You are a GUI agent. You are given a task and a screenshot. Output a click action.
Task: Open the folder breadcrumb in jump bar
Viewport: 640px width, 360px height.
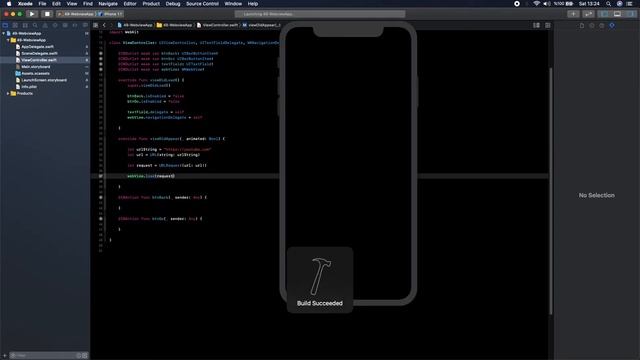pos(175,25)
